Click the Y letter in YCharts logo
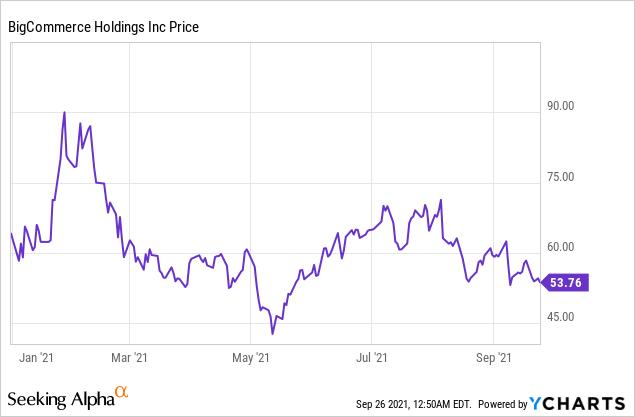Viewport: 635px width, 417px height. (538, 403)
